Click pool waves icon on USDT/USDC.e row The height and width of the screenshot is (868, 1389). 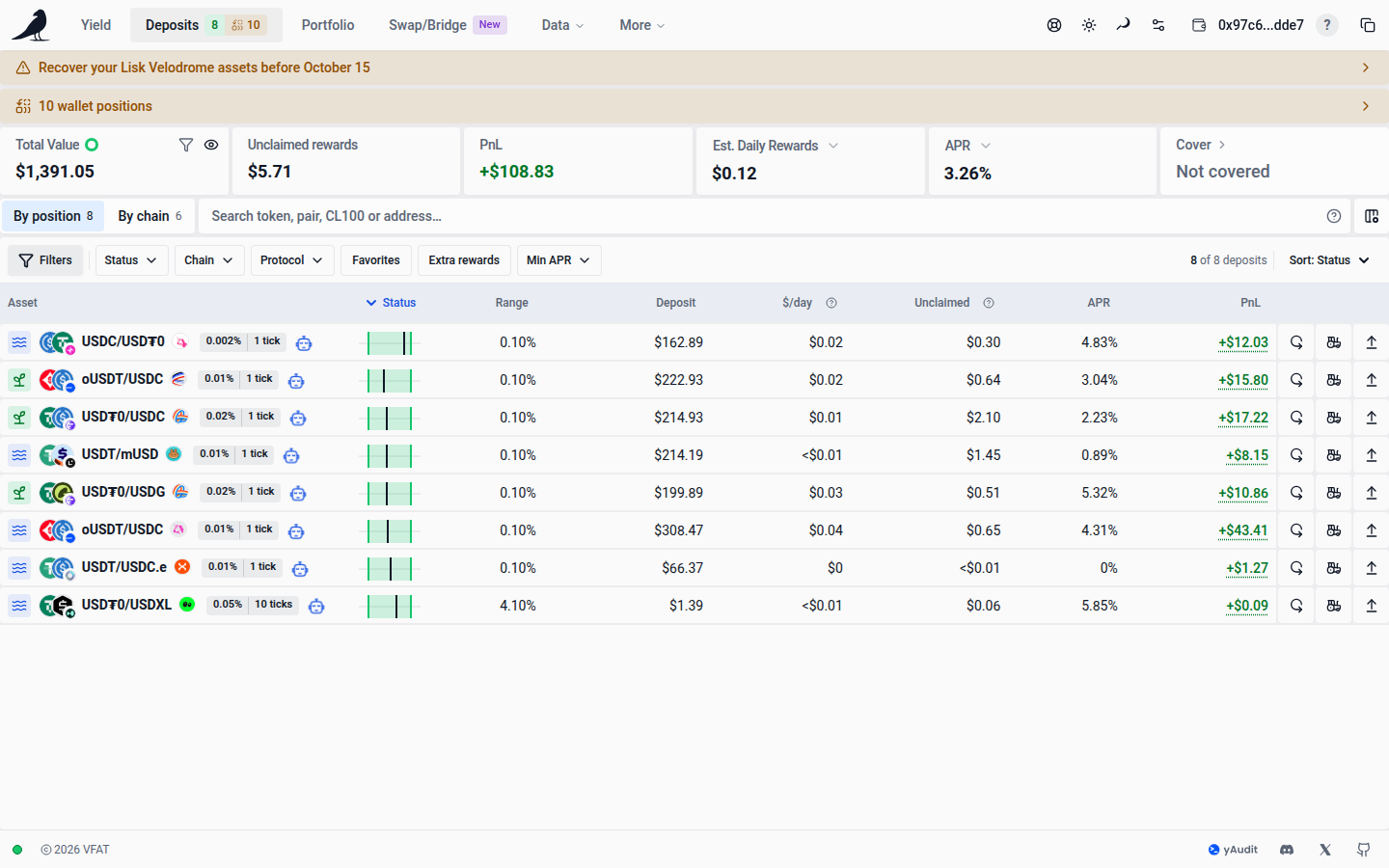pyautogui.click(x=19, y=568)
